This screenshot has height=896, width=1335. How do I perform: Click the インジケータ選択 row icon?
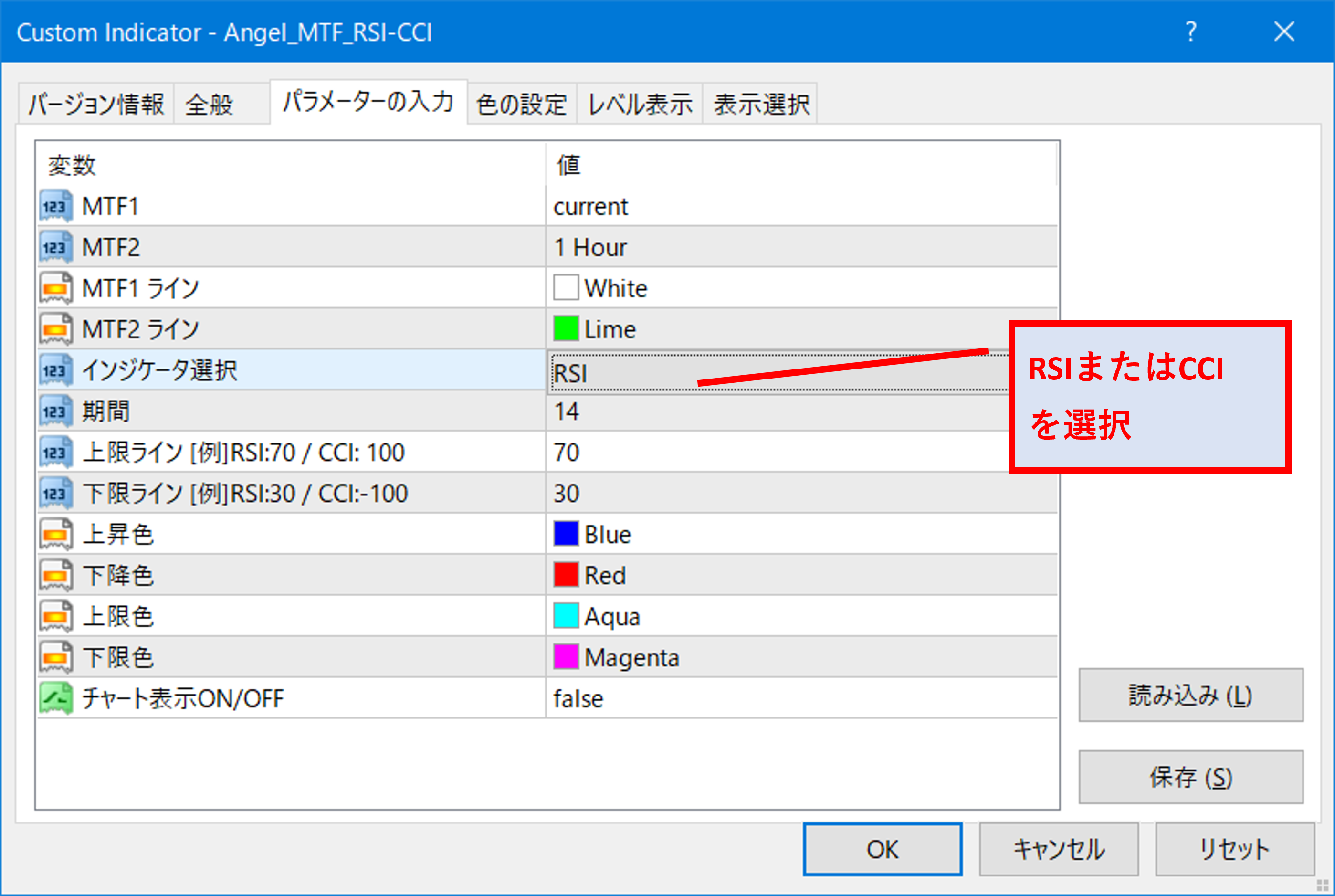56,370
